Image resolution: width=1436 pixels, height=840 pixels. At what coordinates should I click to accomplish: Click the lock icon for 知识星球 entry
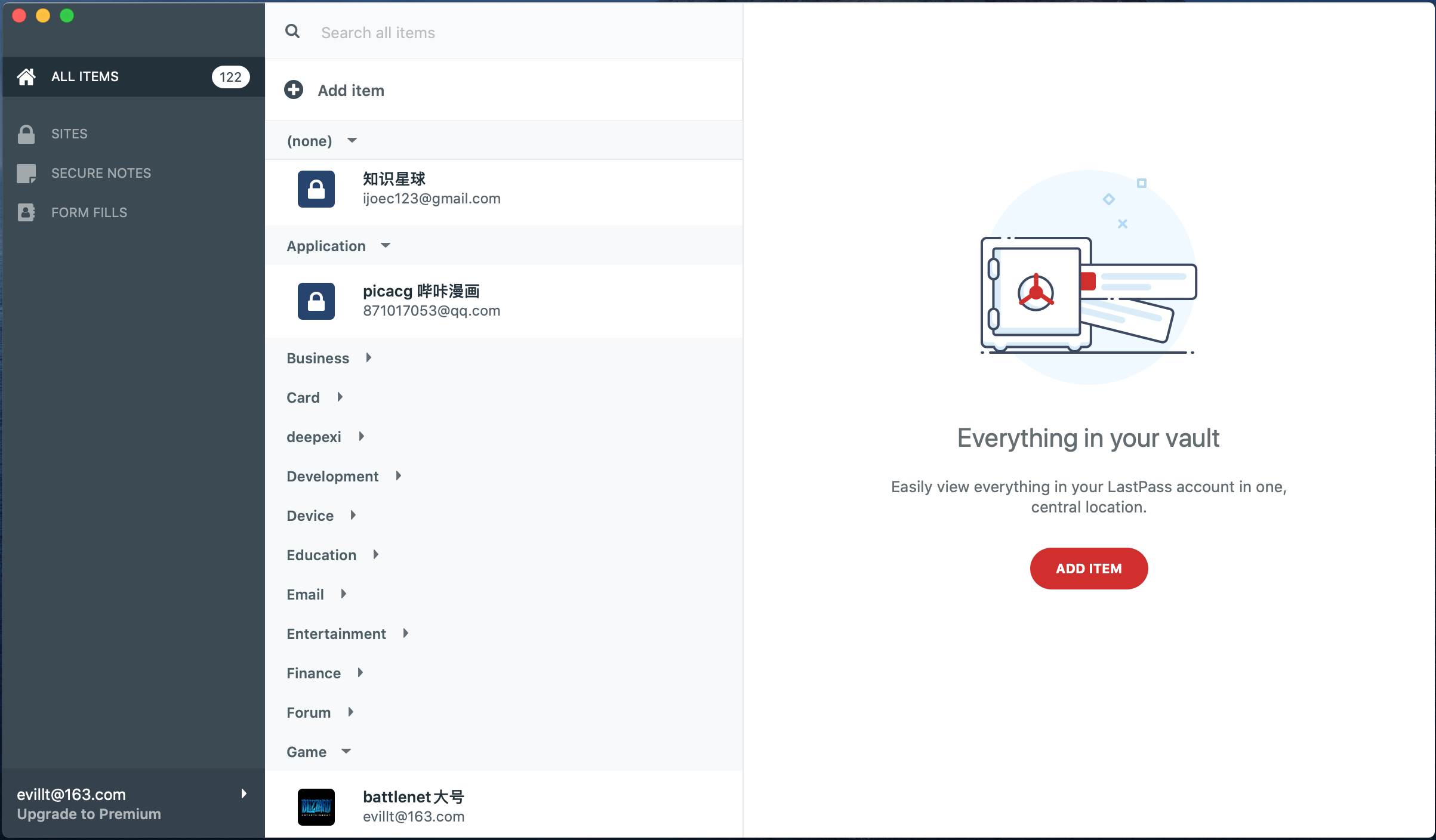(x=316, y=189)
